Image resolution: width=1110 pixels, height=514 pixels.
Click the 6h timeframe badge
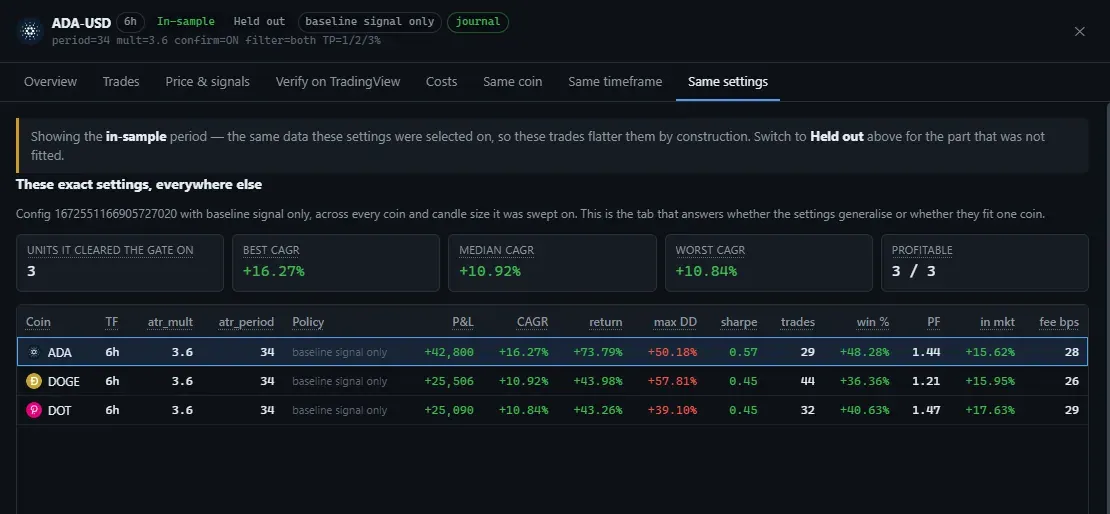tap(130, 21)
